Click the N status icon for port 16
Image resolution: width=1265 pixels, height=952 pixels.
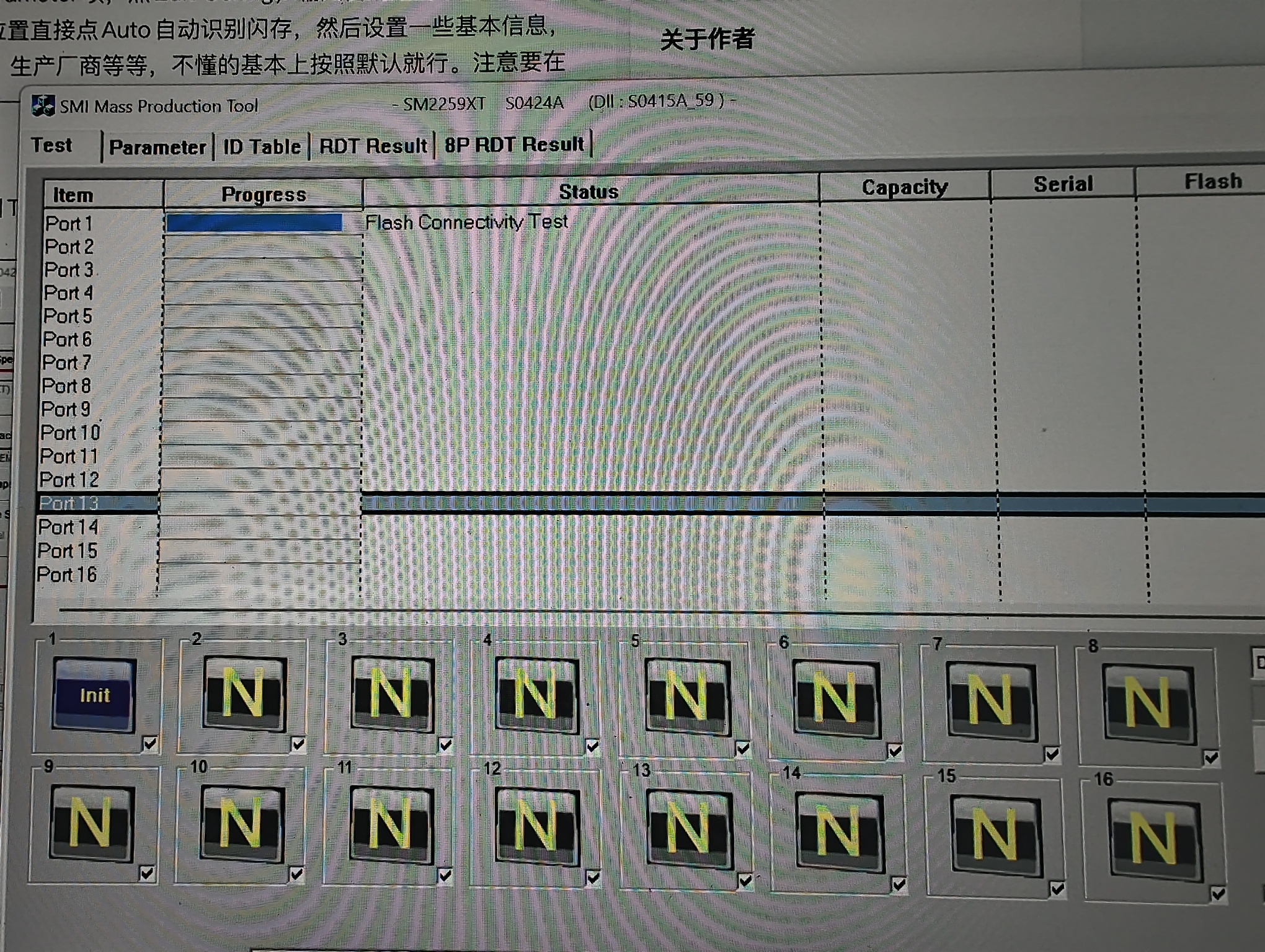(x=1155, y=839)
